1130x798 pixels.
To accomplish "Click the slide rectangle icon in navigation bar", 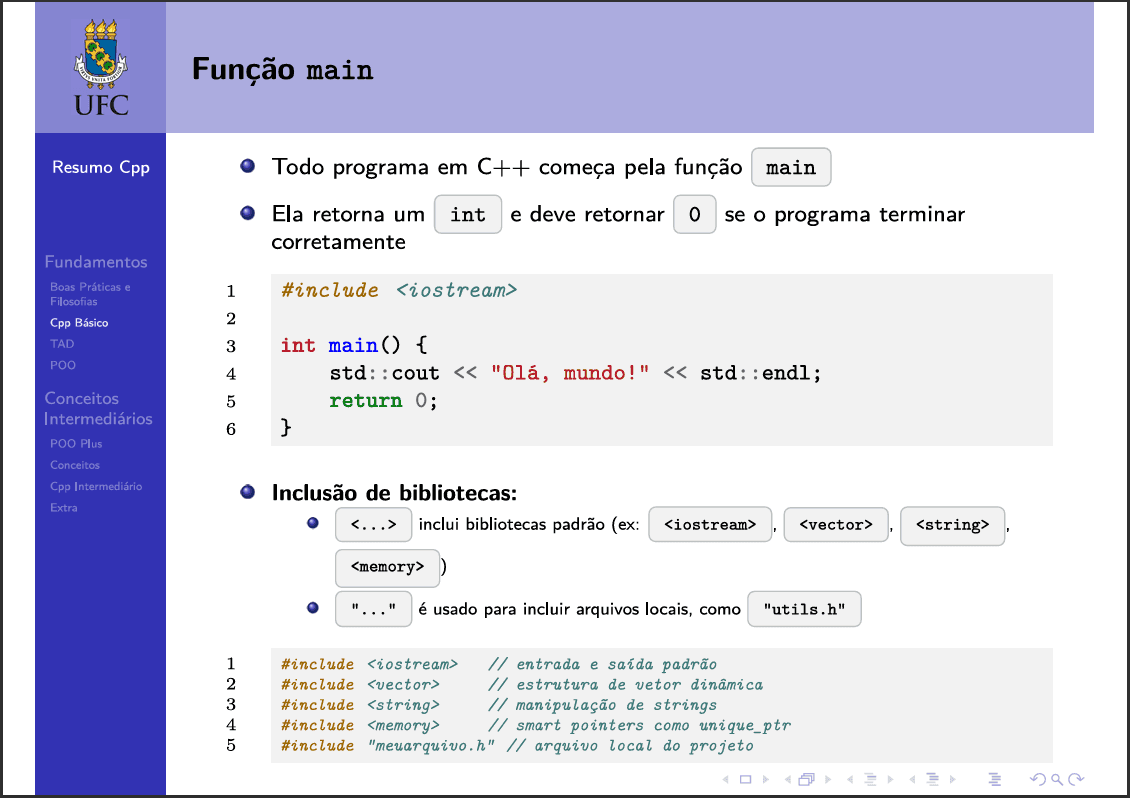I will click(745, 779).
